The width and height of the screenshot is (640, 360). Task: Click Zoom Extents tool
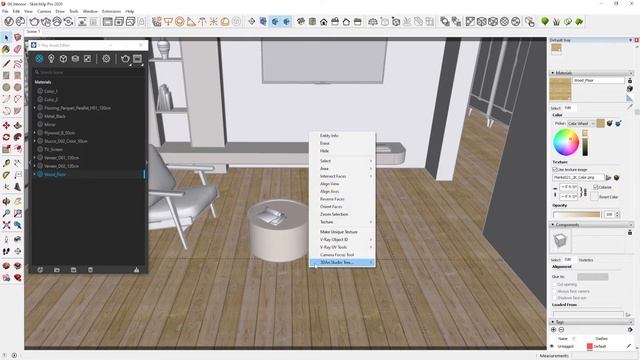(6, 225)
